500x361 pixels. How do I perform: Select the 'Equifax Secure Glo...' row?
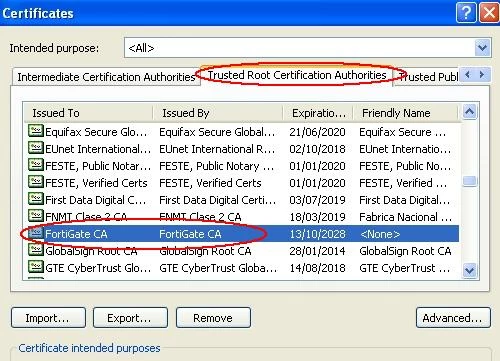pyautogui.click(x=243, y=132)
